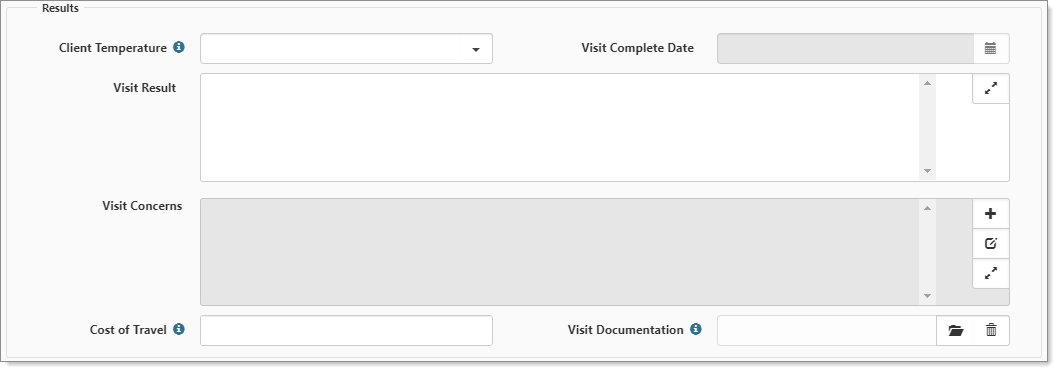Click the Visit Result scrollbar up arrow
The image size is (1058, 372).
pos(927,83)
